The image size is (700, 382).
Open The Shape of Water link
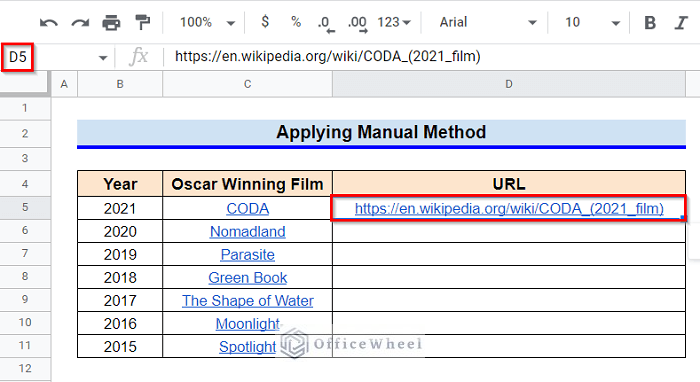click(x=247, y=301)
